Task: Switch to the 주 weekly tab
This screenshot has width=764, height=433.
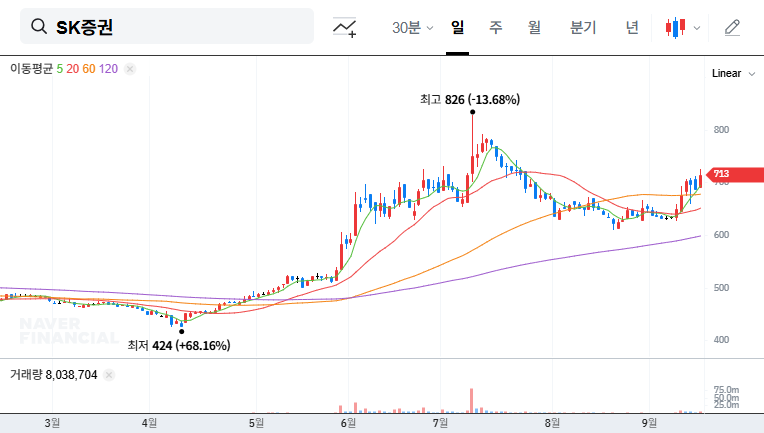Action: point(496,27)
